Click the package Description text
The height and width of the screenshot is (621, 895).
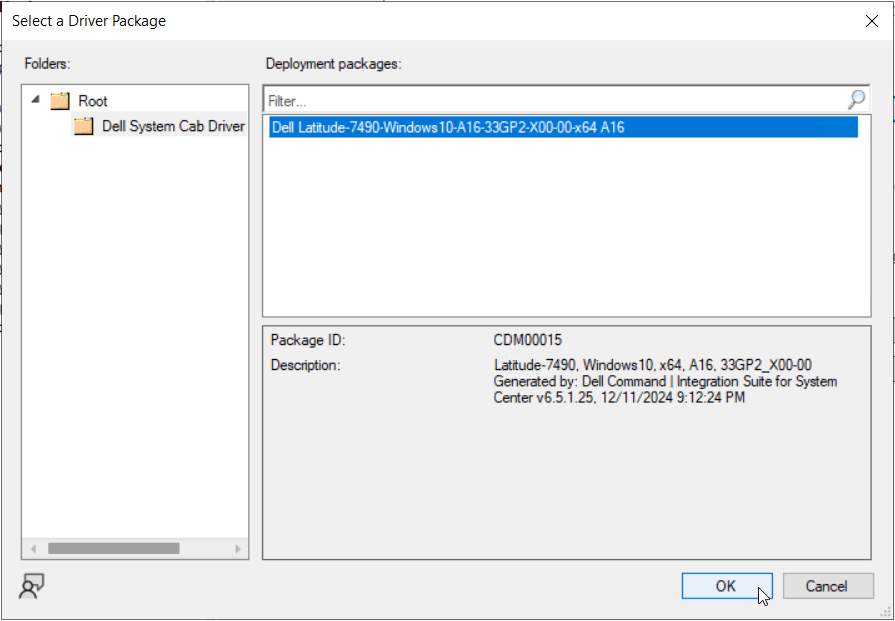(665, 381)
